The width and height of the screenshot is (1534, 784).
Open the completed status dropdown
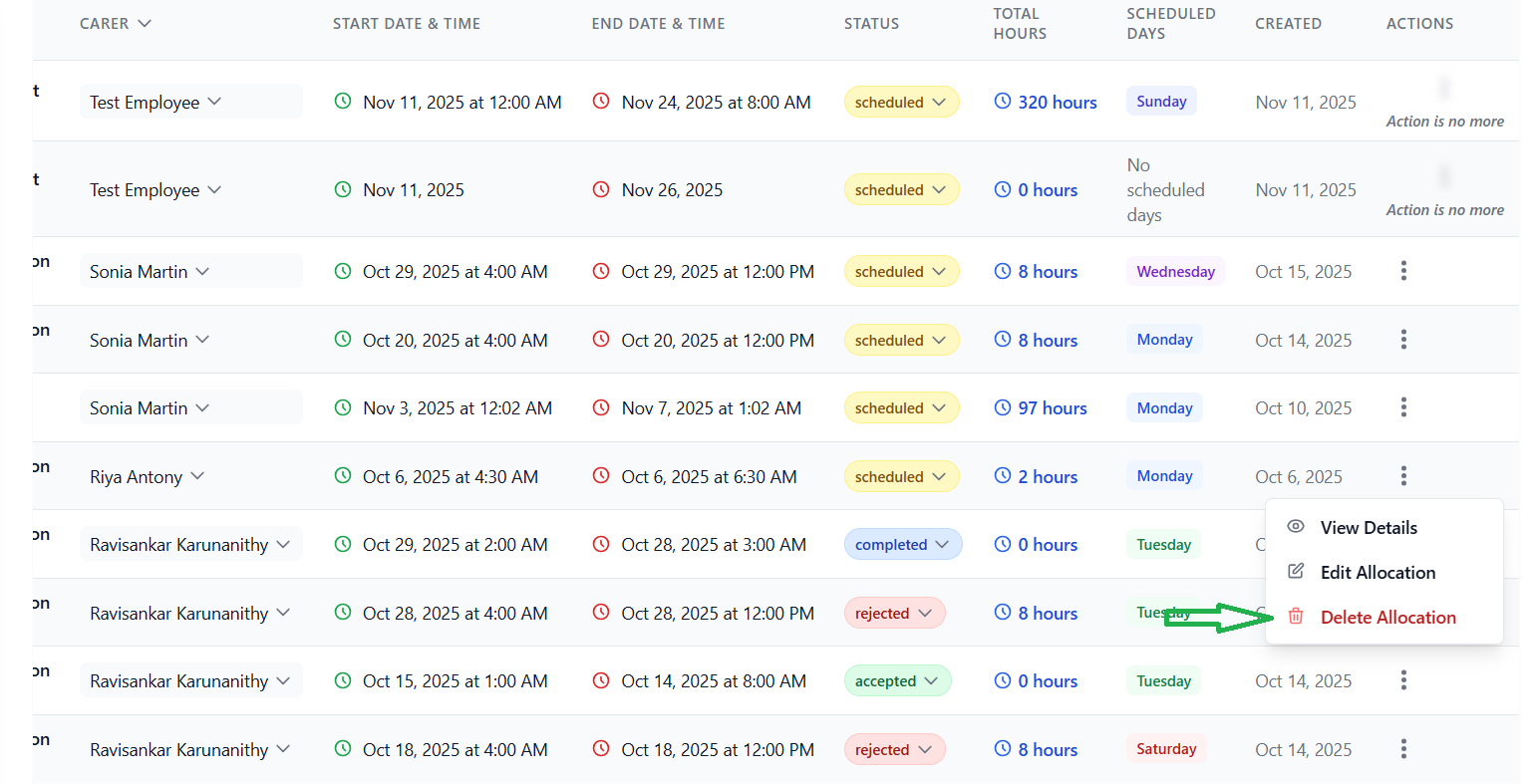902,545
